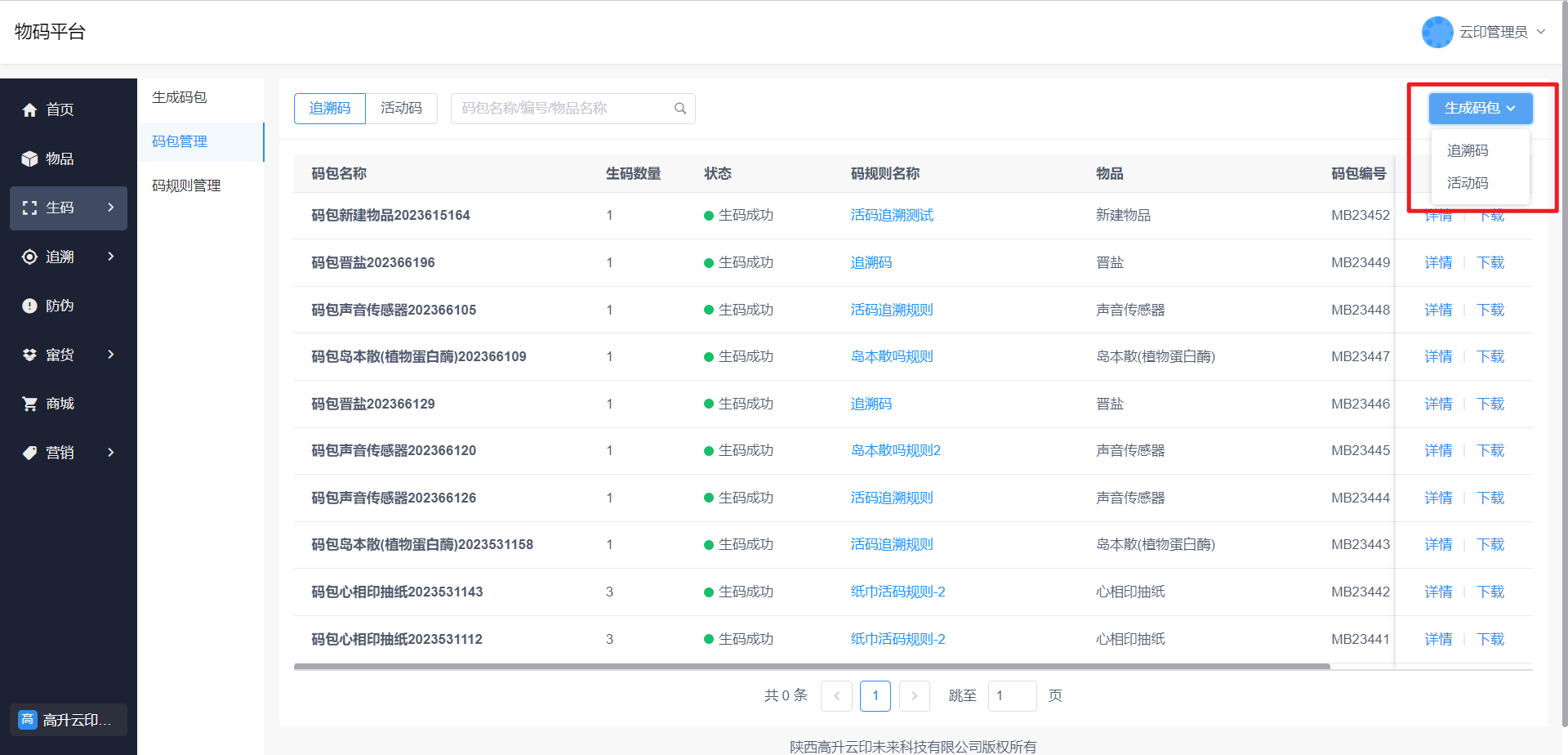Screen dimensions: 1568x755
Task: Select 码包管理 submenu item
Action: [201, 141]
